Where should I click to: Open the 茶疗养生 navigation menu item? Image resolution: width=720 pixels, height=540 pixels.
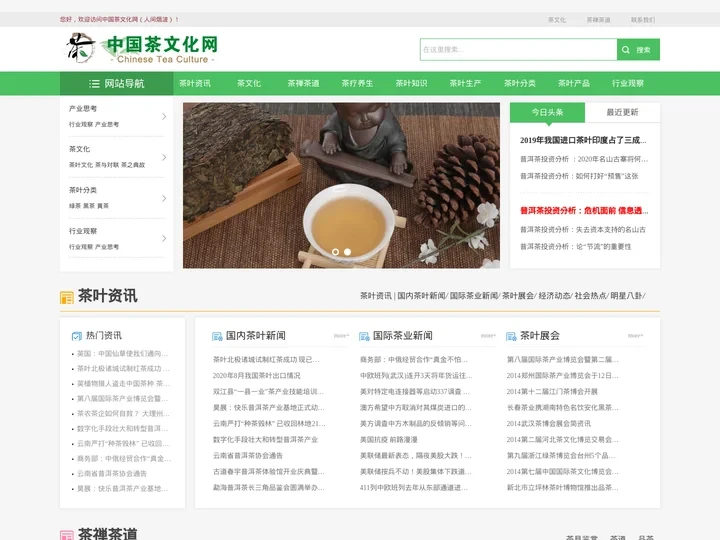tap(357, 84)
